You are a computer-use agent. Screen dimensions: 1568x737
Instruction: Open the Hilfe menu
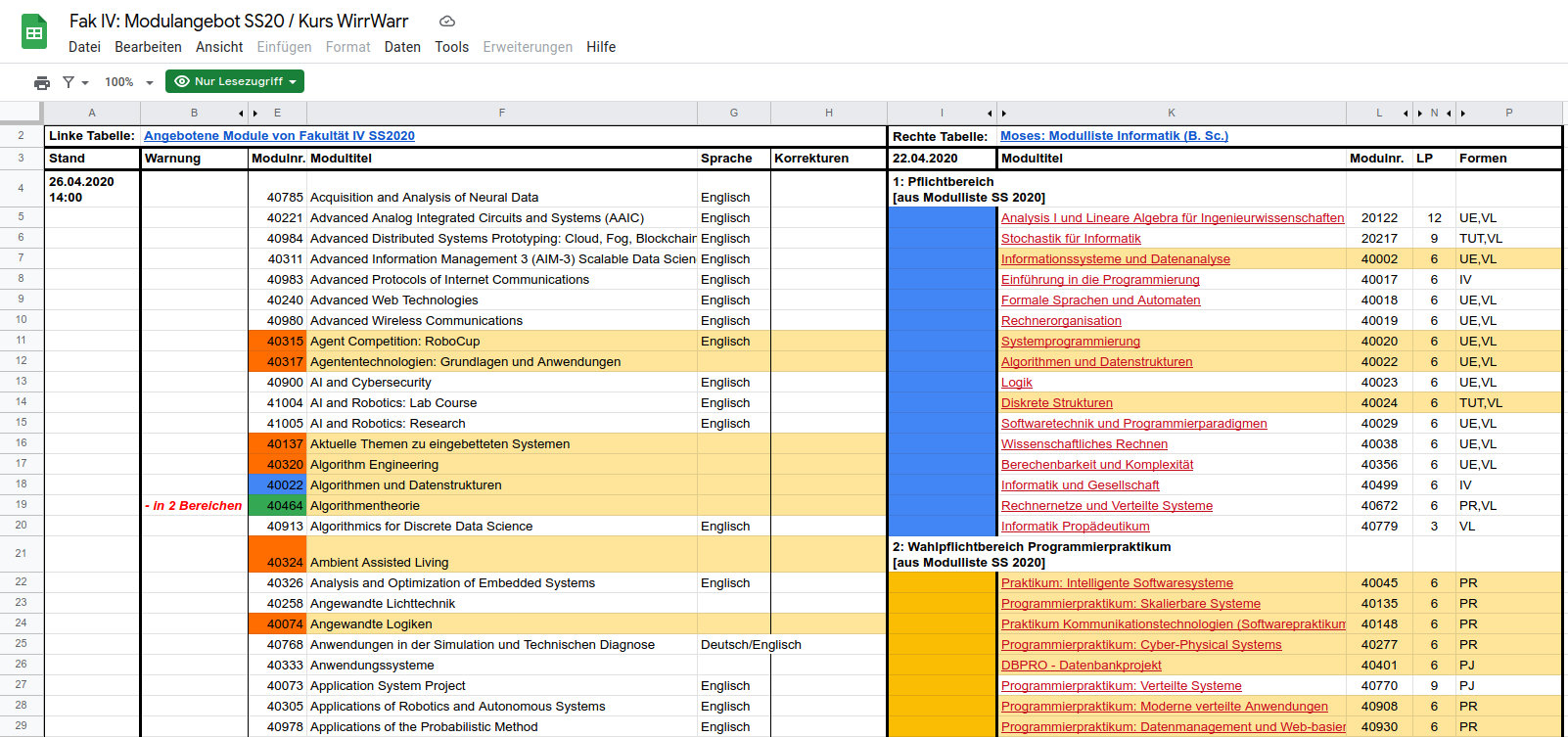601,47
